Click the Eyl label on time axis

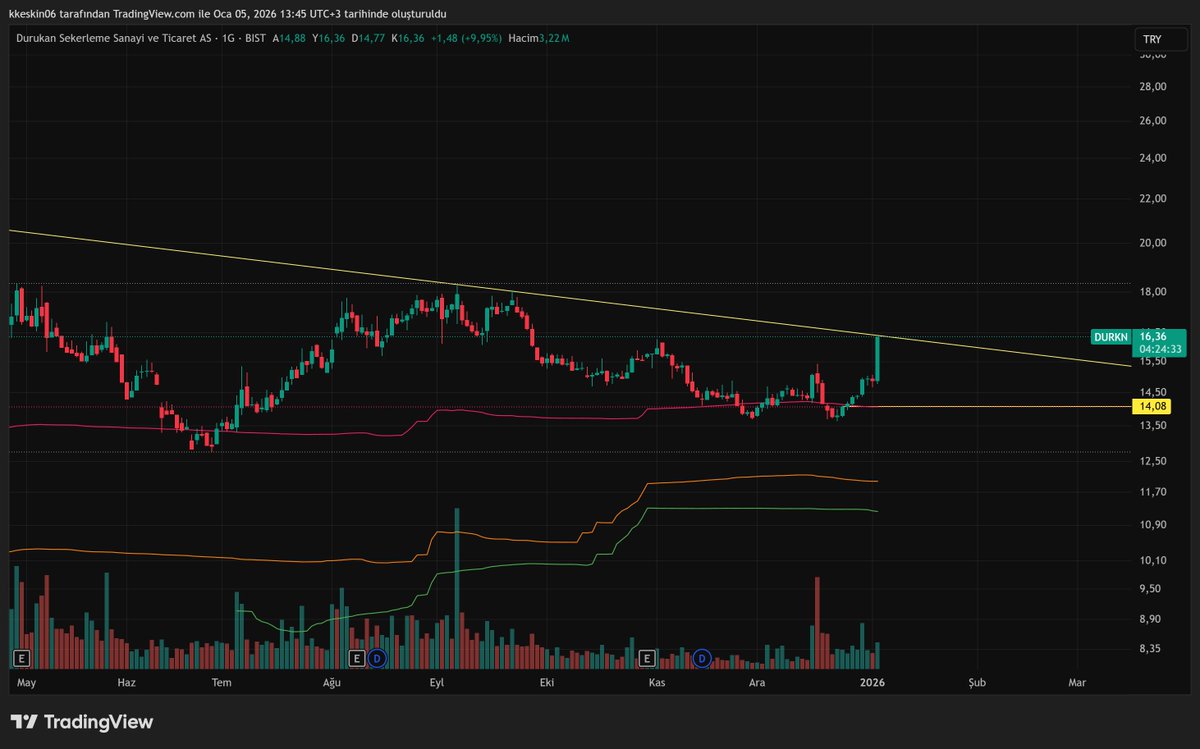click(x=436, y=683)
